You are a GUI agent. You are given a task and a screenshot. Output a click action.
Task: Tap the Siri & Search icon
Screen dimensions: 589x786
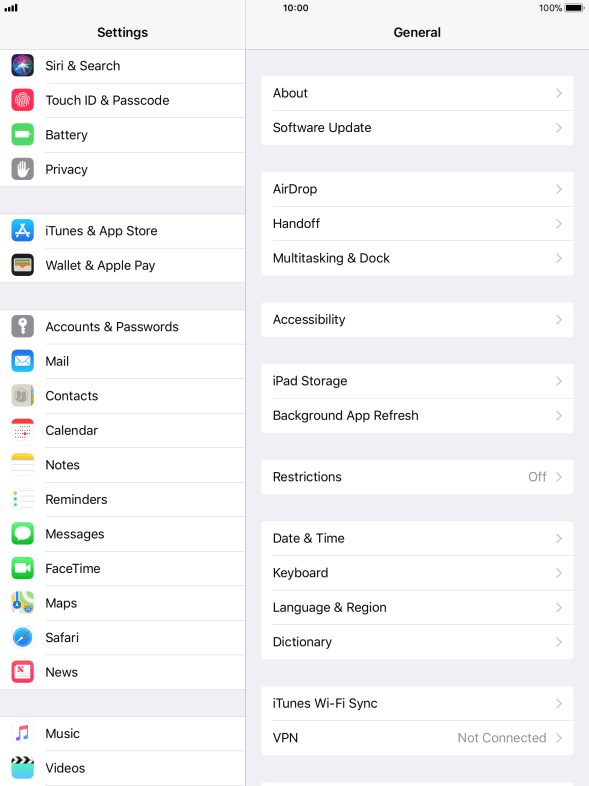click(23, 66)
